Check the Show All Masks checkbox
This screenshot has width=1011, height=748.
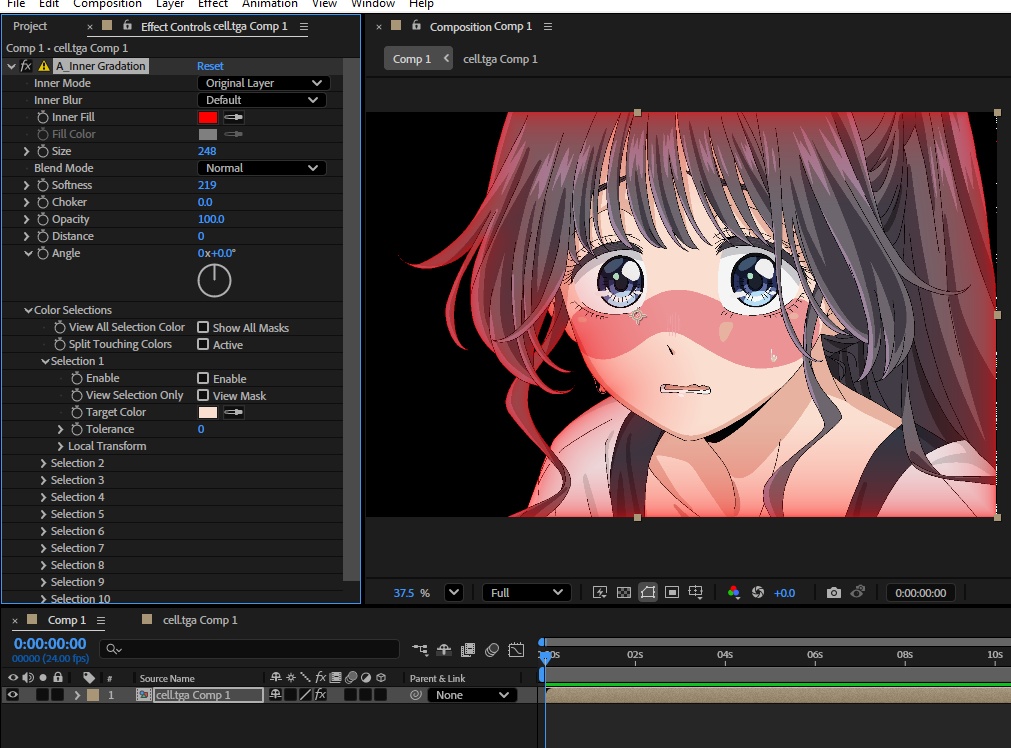coord(203,327)
